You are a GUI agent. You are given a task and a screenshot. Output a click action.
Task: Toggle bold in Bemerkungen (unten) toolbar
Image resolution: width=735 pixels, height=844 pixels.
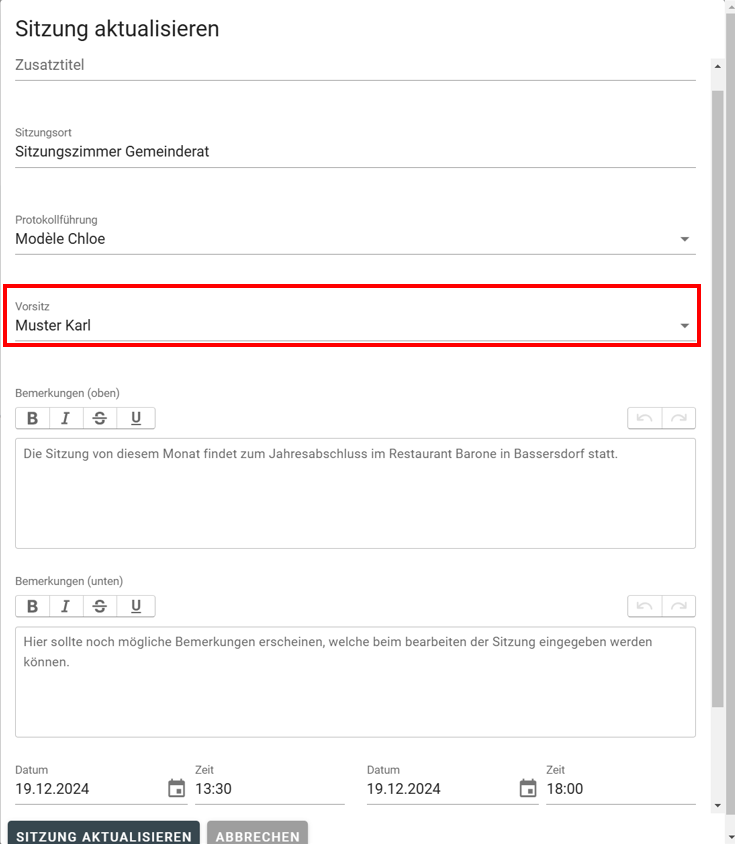click(x=33, y=606)
